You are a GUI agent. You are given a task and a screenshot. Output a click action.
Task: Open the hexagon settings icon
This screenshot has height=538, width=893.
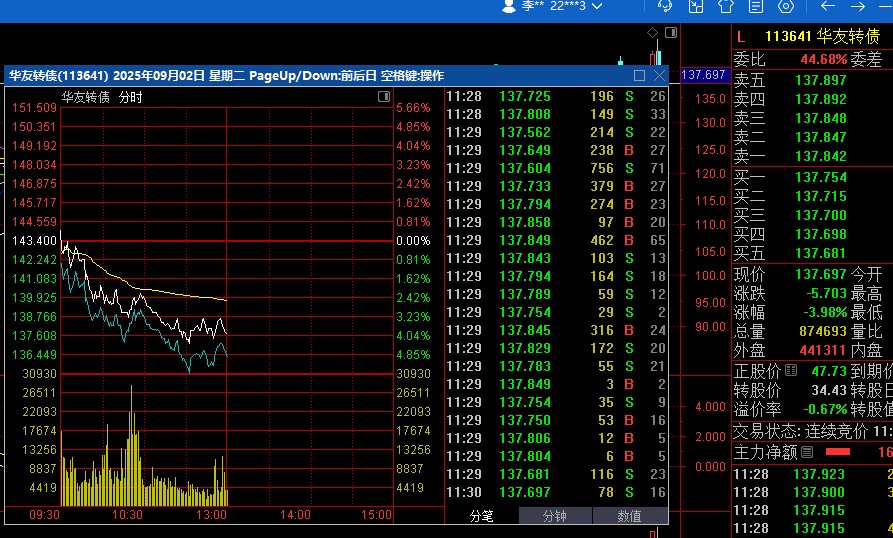(786, 6)
